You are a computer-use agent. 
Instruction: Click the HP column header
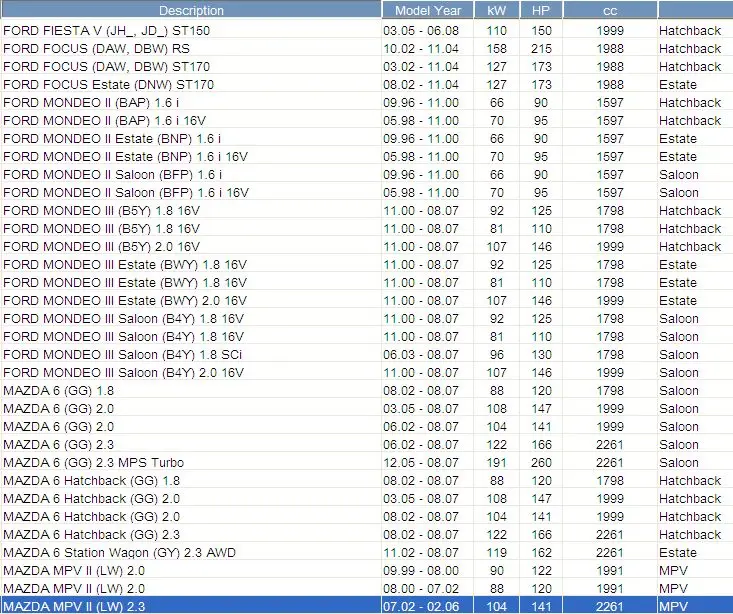(541, 10)
